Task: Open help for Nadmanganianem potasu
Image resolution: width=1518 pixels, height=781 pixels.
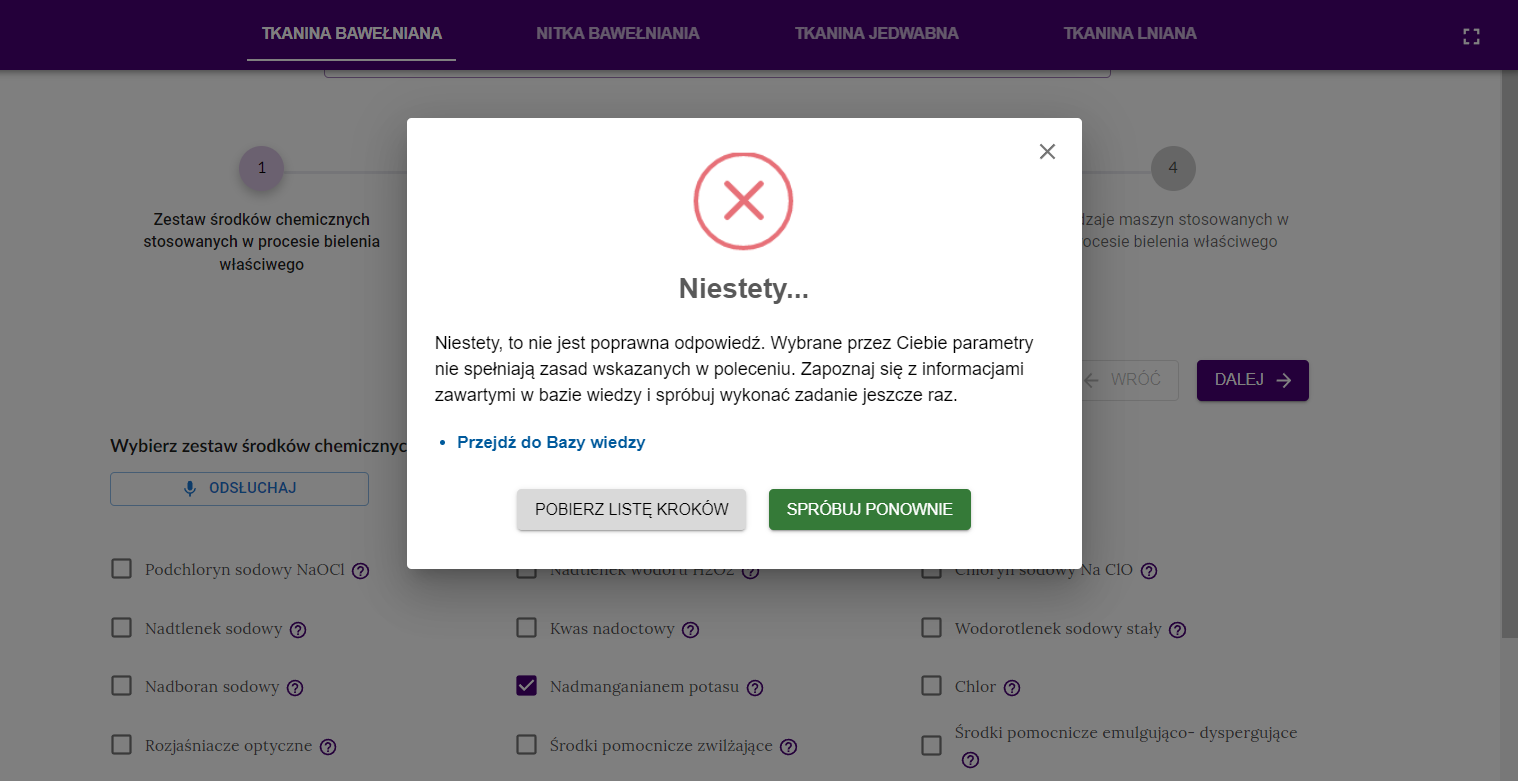Action: (755, 688)
